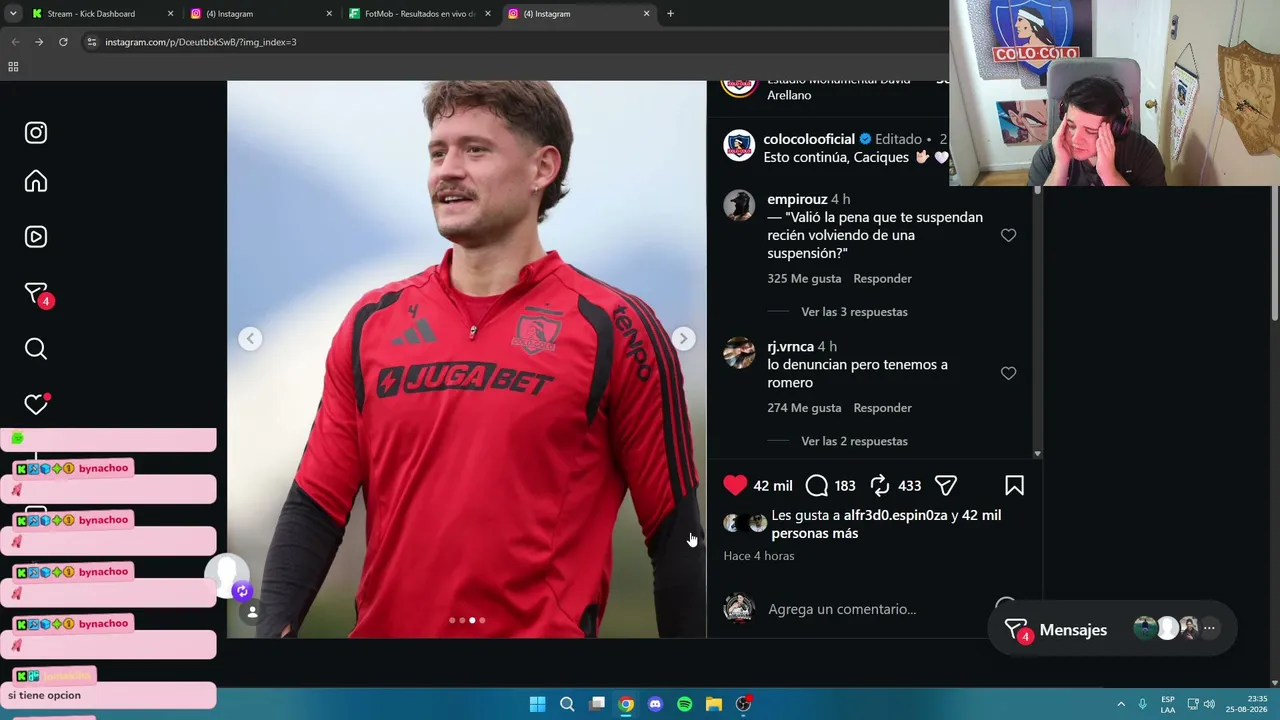
Task: Open the taskbar microphone indicator
Action: pyautogui.click(x=1142, y=704)
